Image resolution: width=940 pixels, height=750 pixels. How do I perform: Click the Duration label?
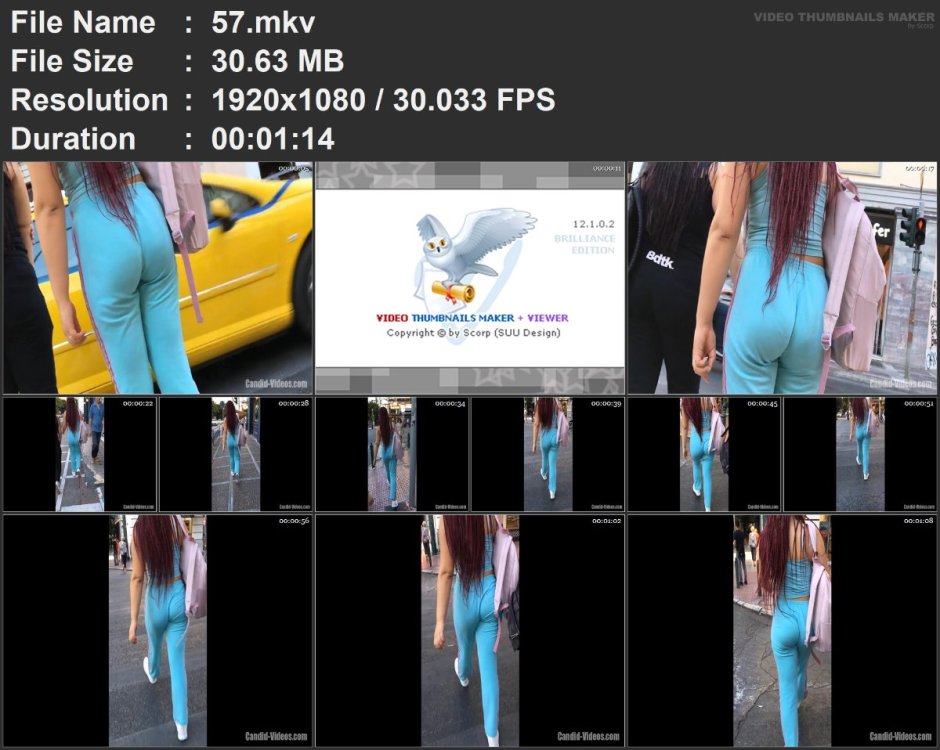[73, 138]
